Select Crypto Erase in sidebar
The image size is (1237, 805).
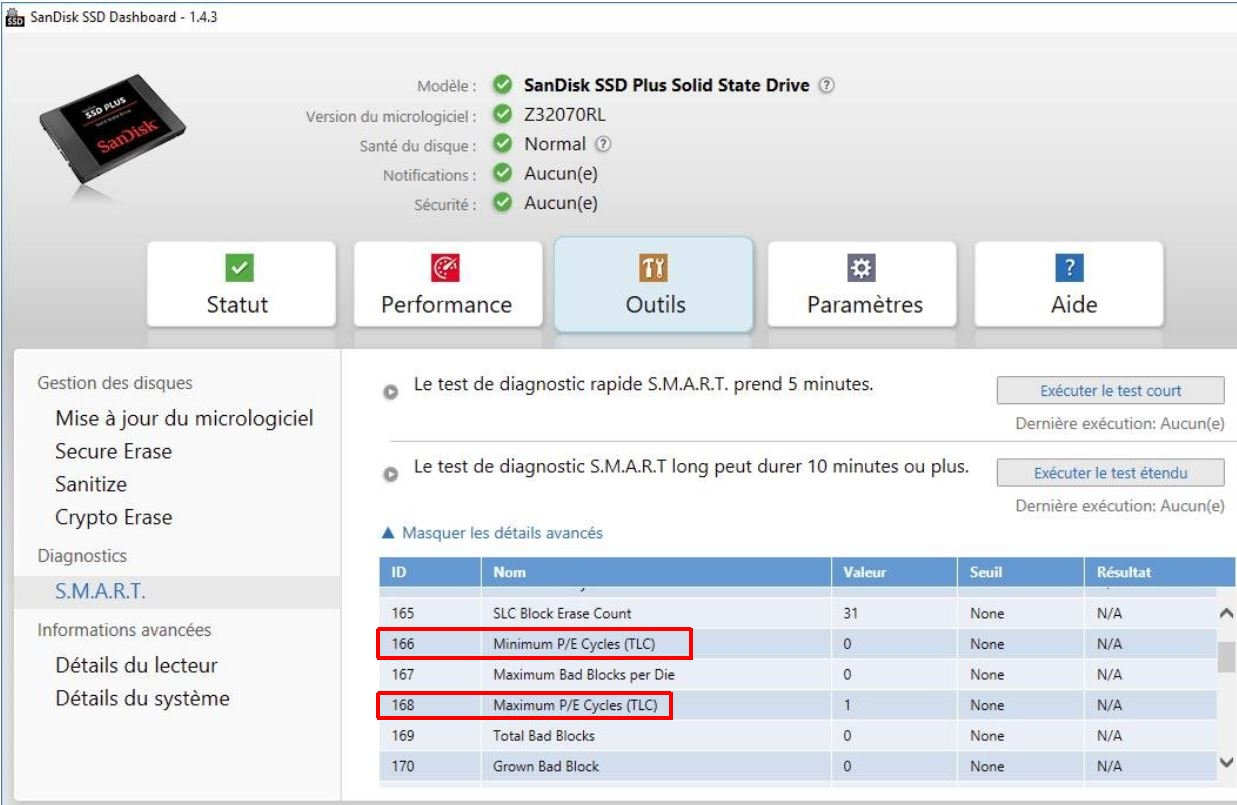[x=113, y=517]
